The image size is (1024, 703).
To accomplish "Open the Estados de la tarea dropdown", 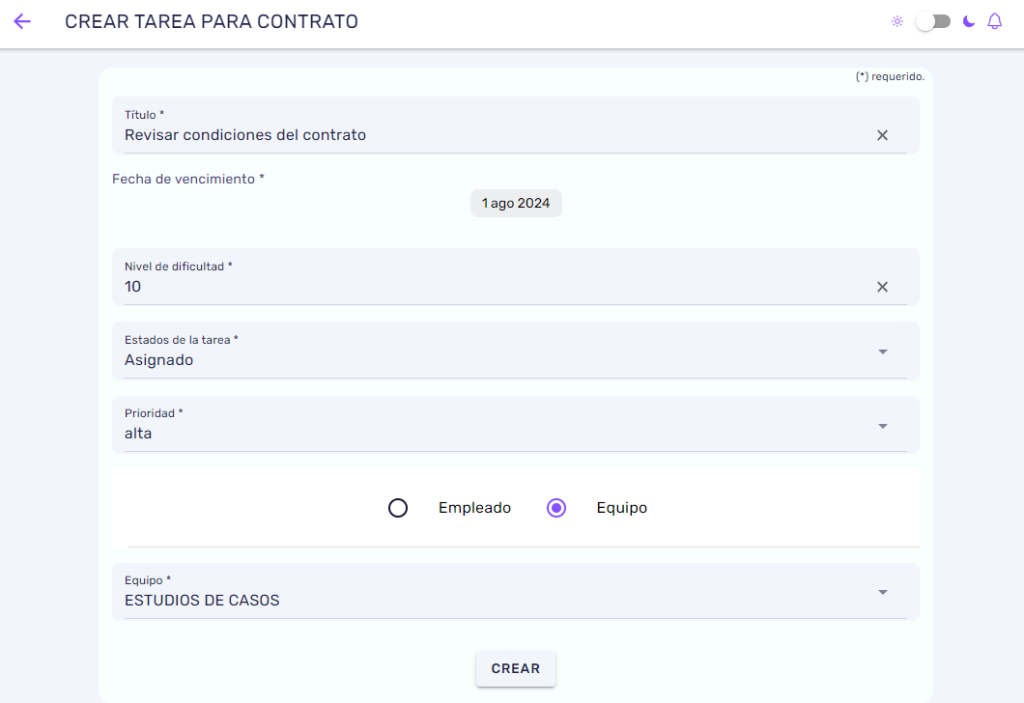I will [x=515, y=351].
